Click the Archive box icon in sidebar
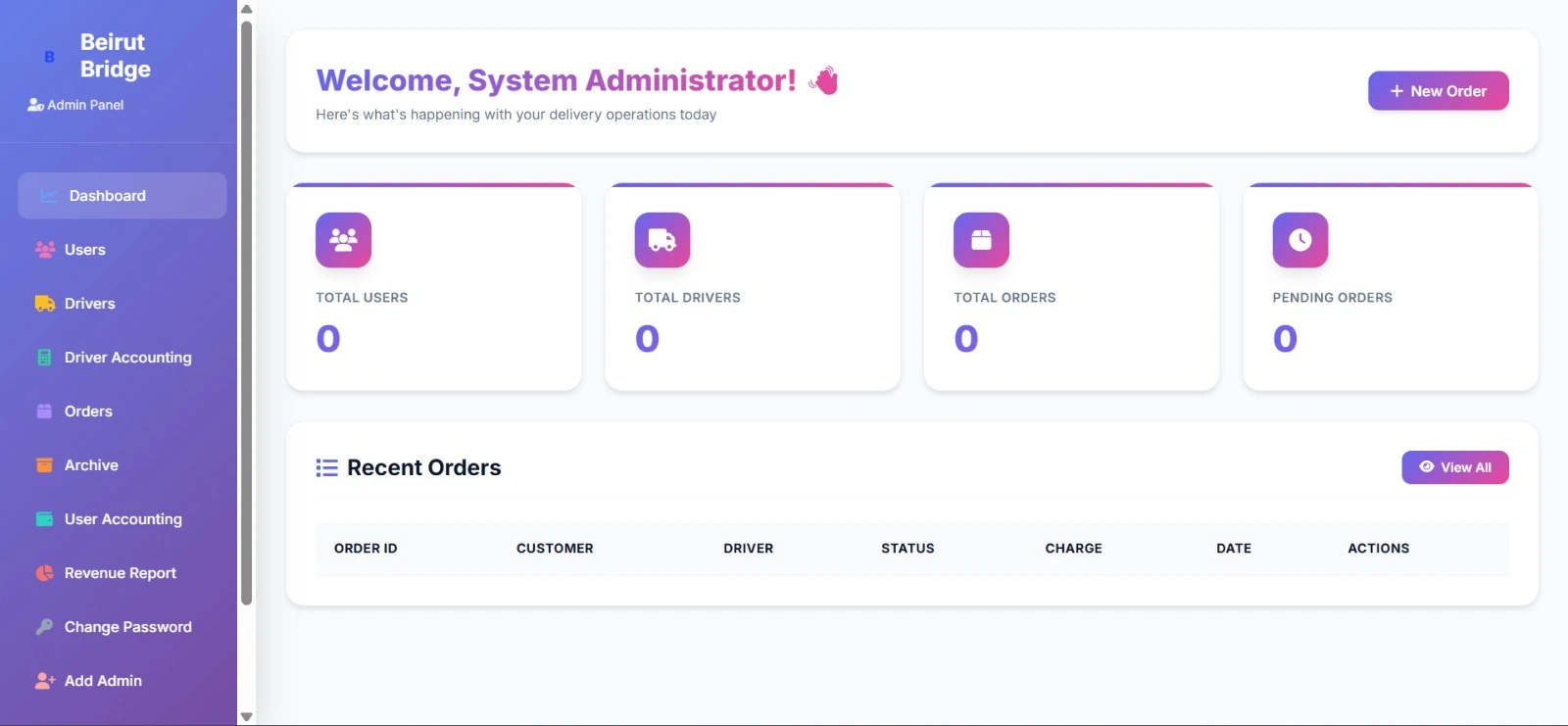Screen dimensions: 1568x726 44,465
